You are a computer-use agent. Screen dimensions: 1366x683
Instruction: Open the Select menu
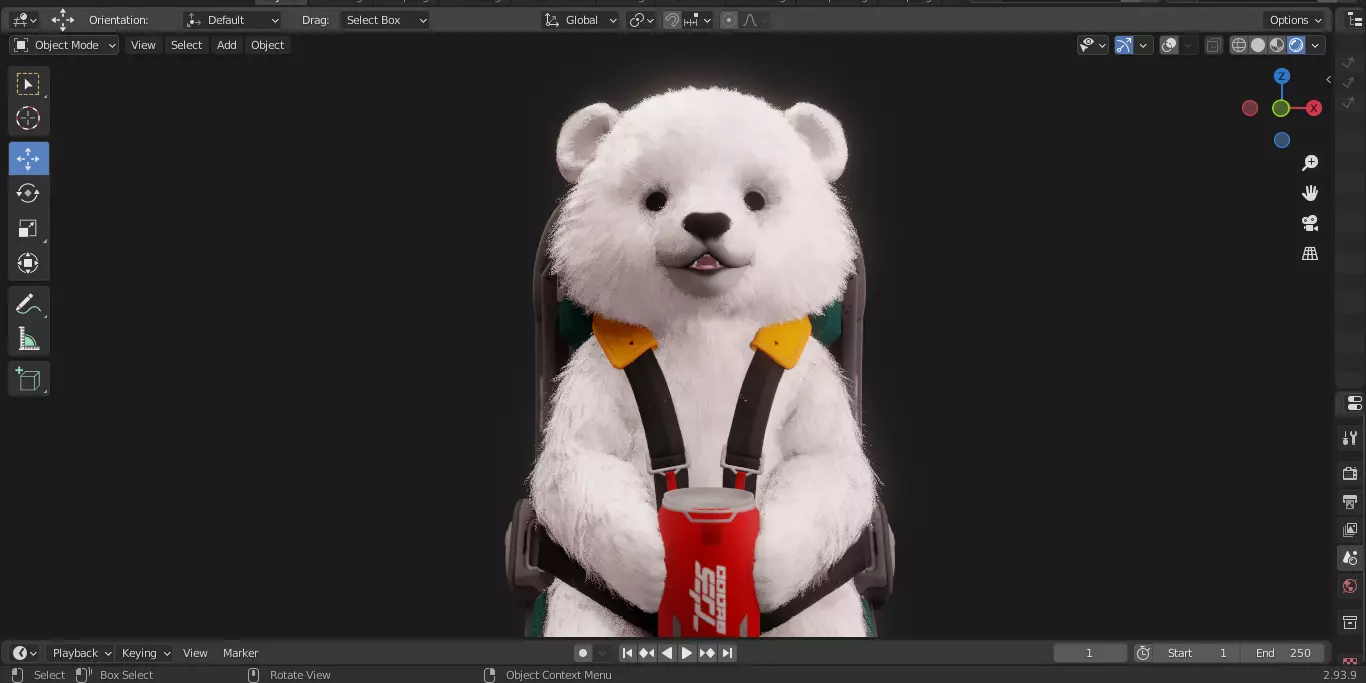pos(186,45)
